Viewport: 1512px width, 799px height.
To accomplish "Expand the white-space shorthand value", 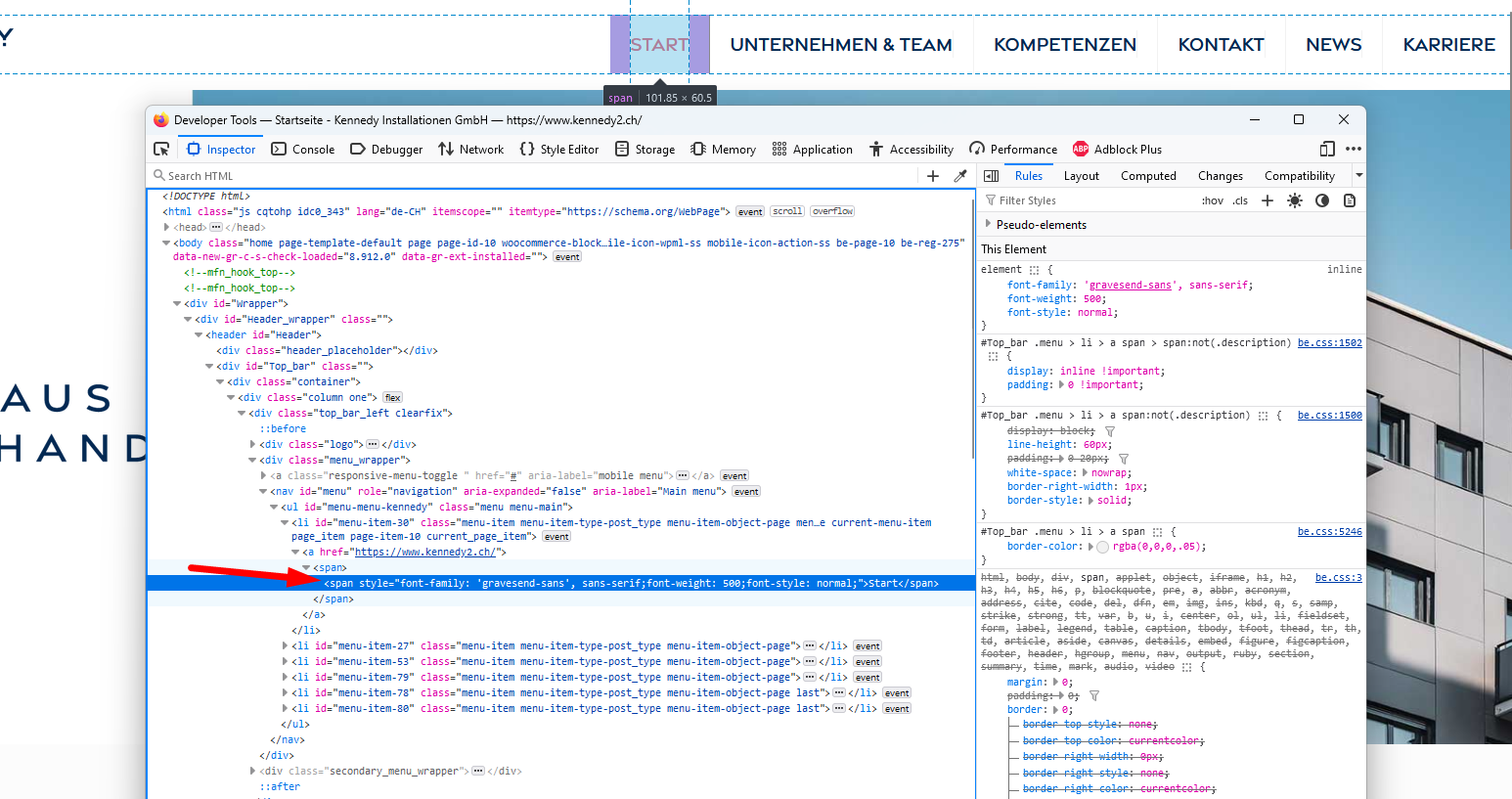I will tap(1087, 473).
